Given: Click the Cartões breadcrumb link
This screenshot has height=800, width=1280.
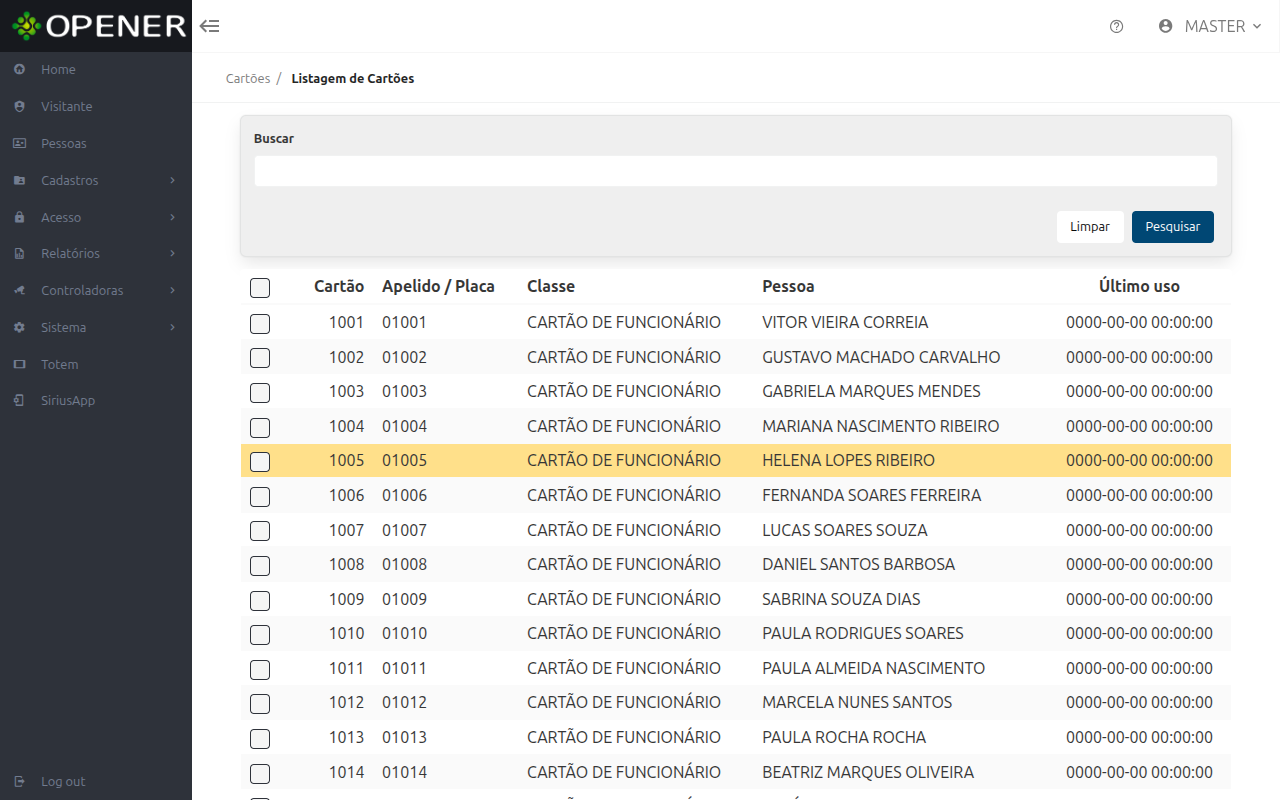Looking at the screenshot, I should click(x=248, y=78).
